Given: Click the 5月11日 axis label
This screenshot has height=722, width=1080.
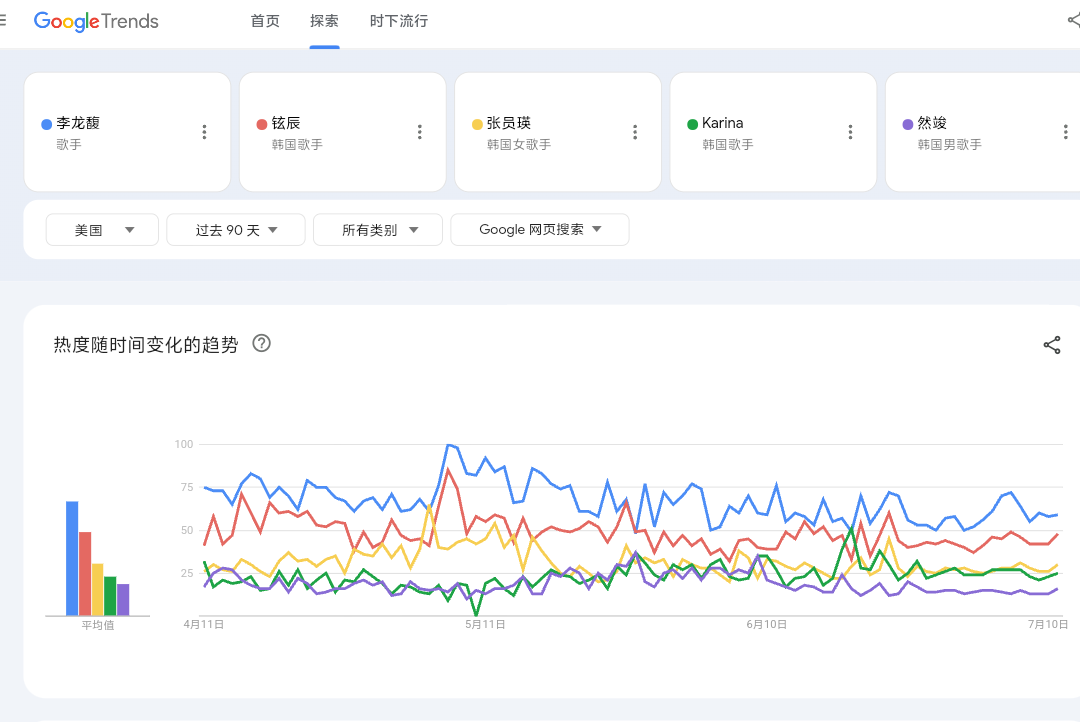Looking at the screenshot, I should coord(485,624).
